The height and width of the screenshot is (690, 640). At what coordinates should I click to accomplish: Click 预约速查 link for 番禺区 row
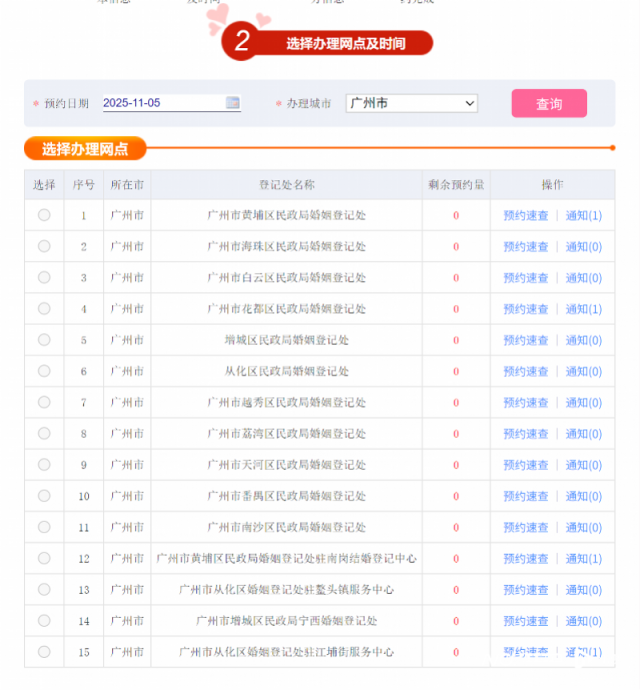click(526, 497)
